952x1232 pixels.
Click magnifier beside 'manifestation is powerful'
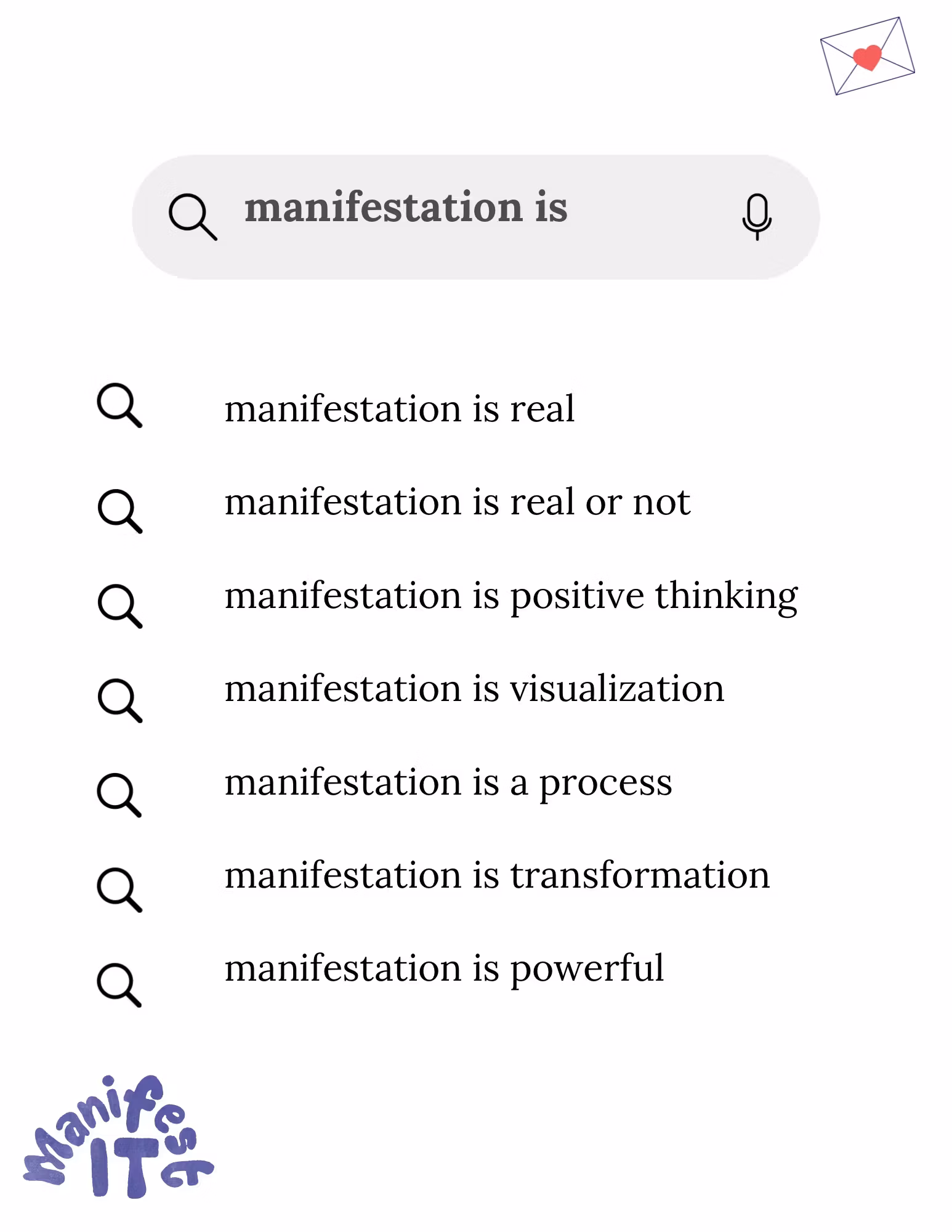119,985
